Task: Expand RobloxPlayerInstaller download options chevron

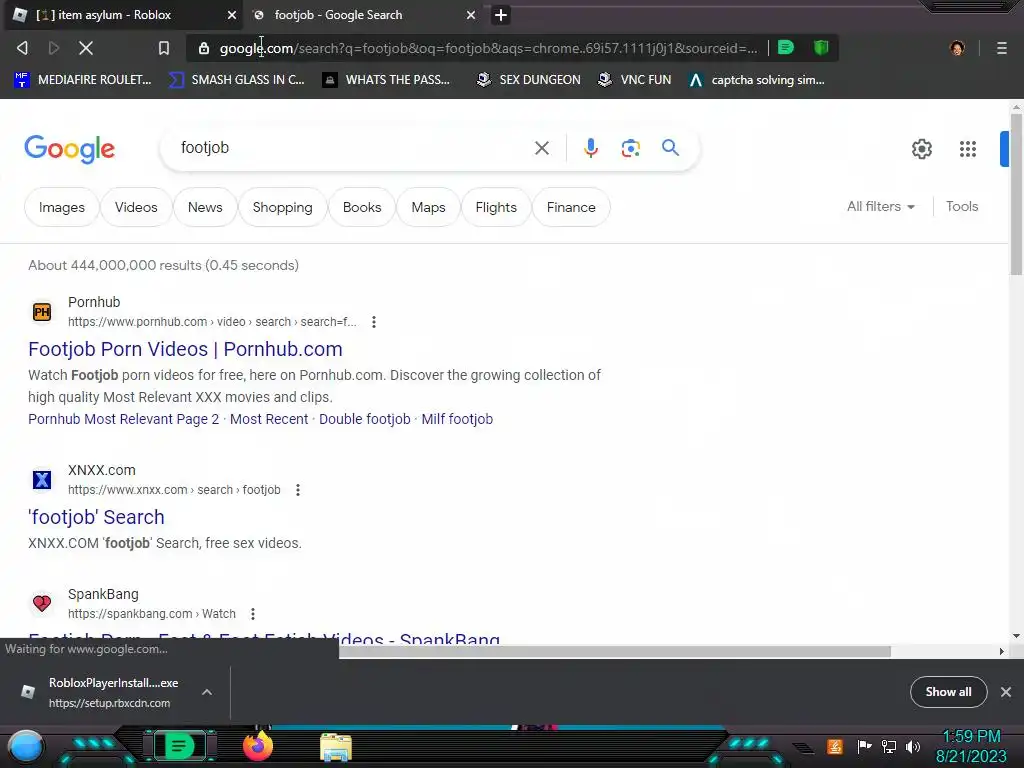Action: (x=206, y=692)
